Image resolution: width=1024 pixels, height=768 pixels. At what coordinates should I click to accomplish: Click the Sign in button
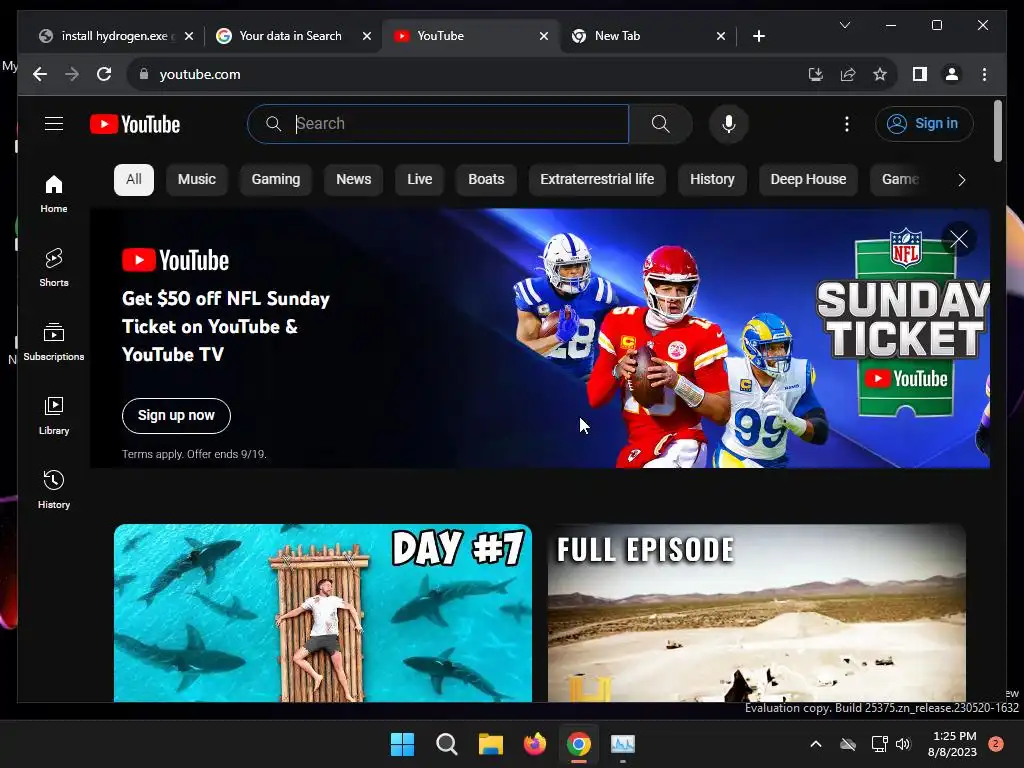point(923,123)
